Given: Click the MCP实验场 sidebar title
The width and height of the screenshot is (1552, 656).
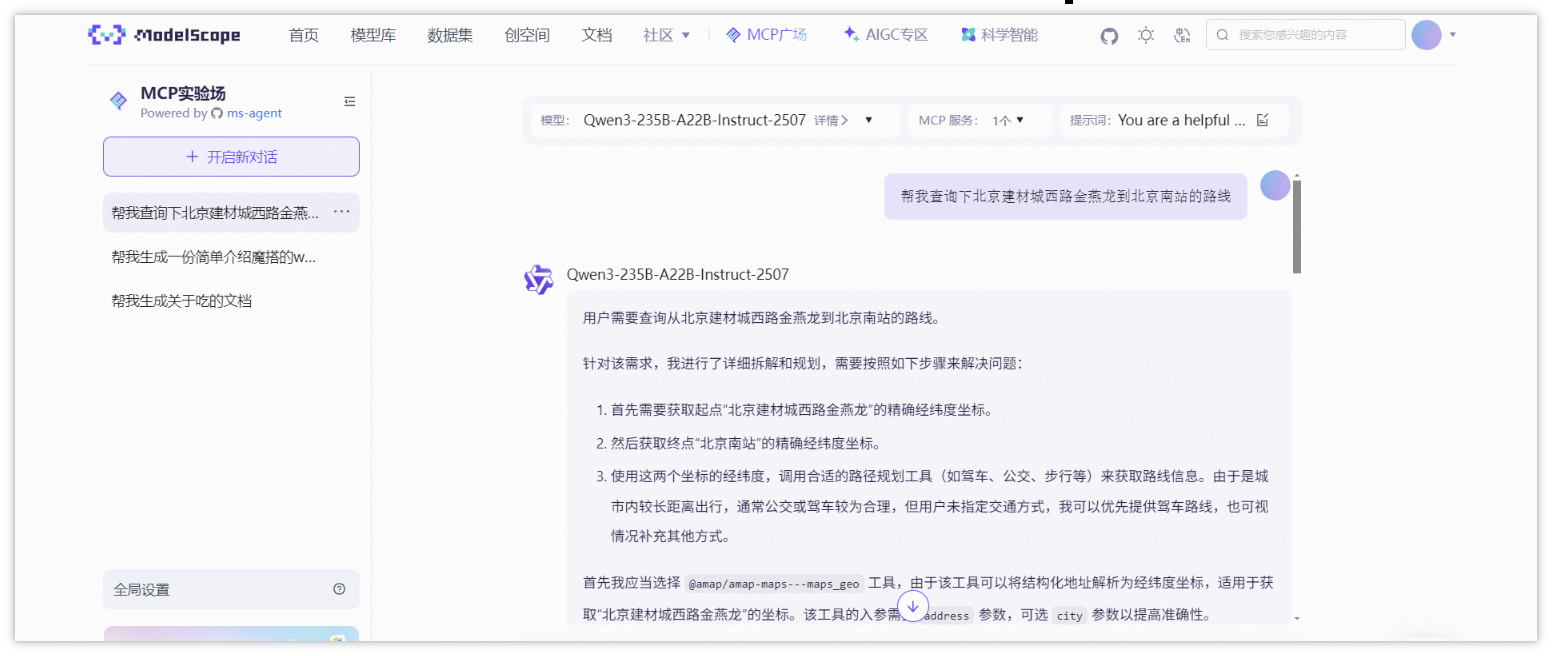Looking at the screenshot, I should pyautogui.click(x=183, y=93).
